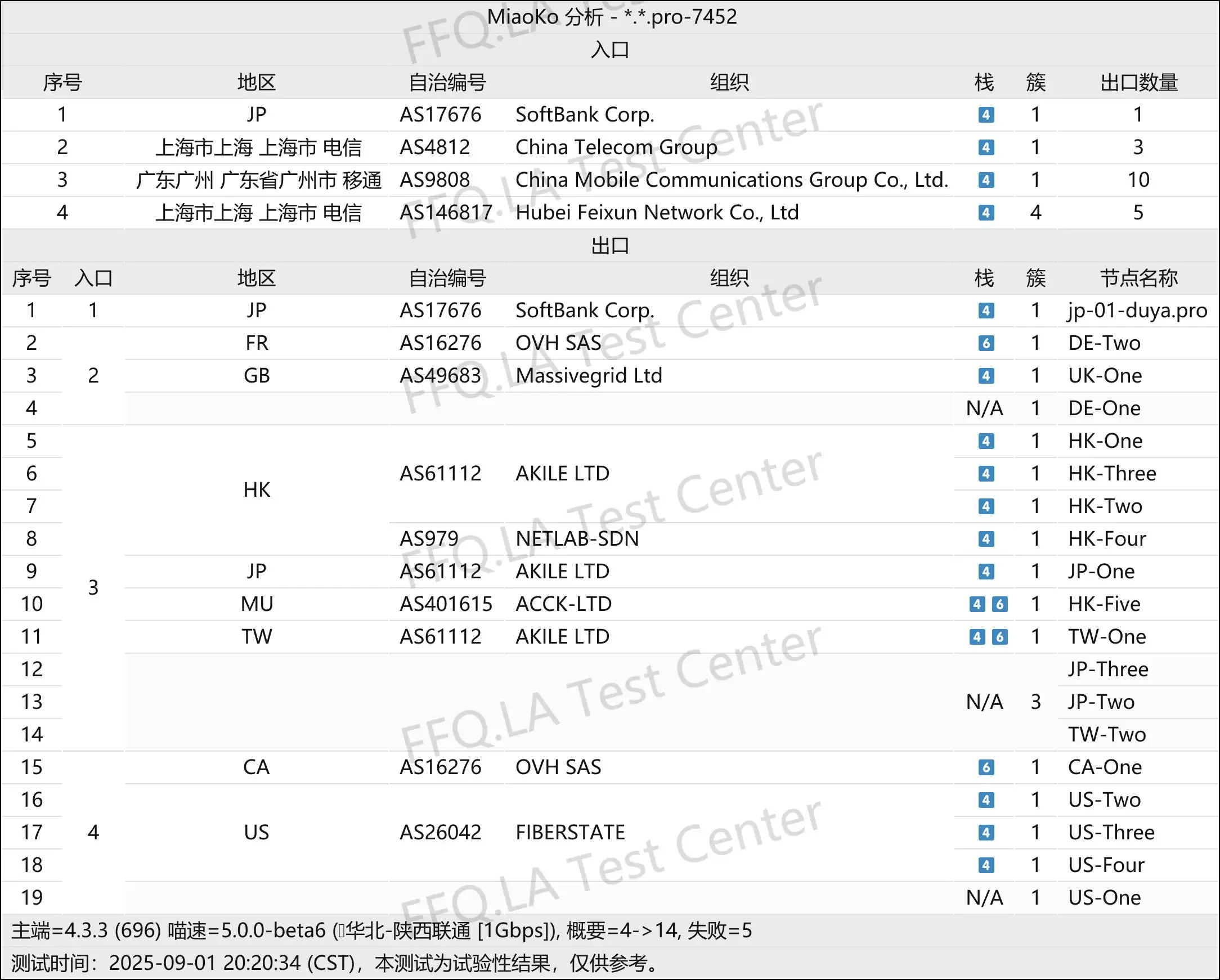The width and height of the screenshot is (1220, 980).
Task: Click node name CA-One
Action: (x=1105, y=767)
